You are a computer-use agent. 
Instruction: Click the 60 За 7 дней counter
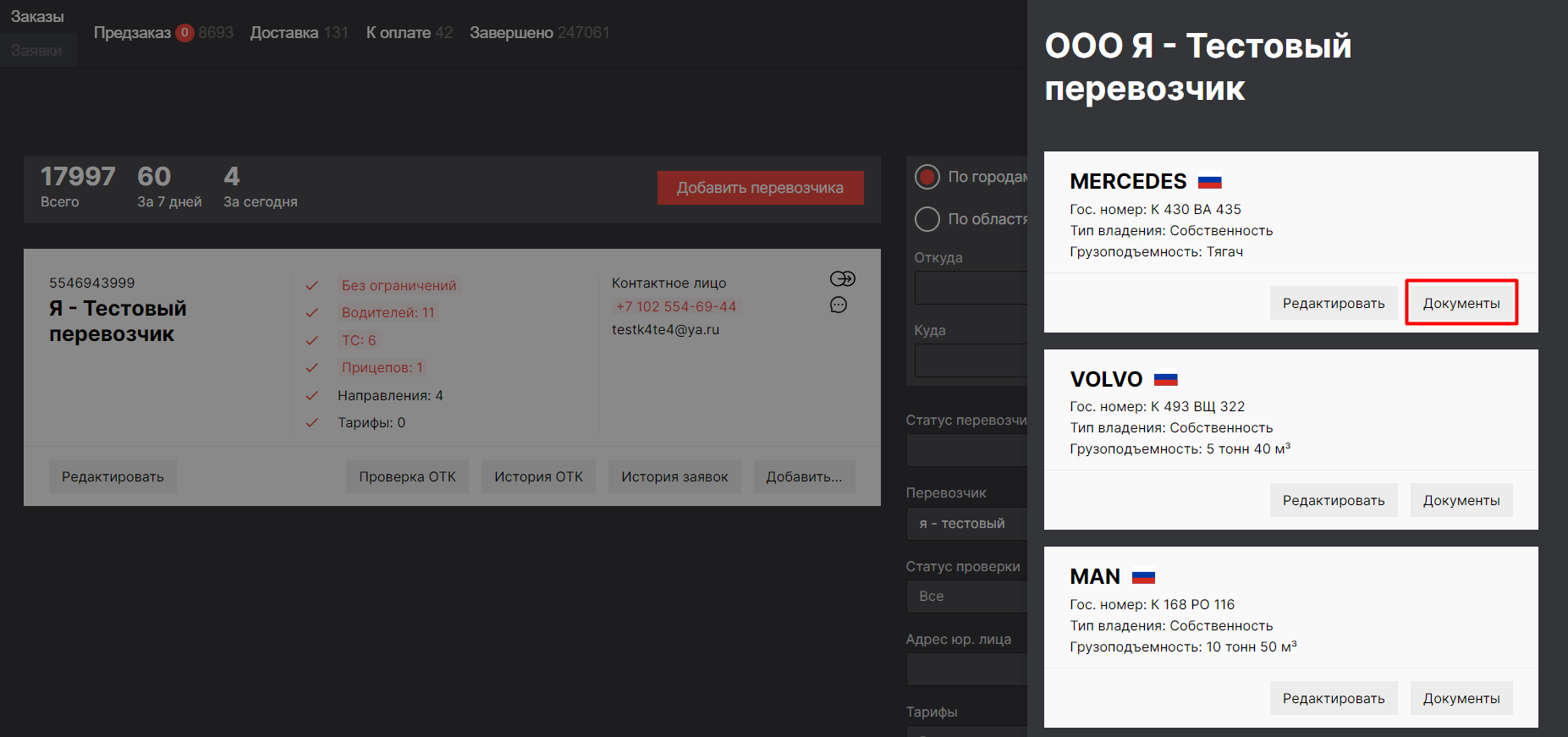tap(169, 187)
